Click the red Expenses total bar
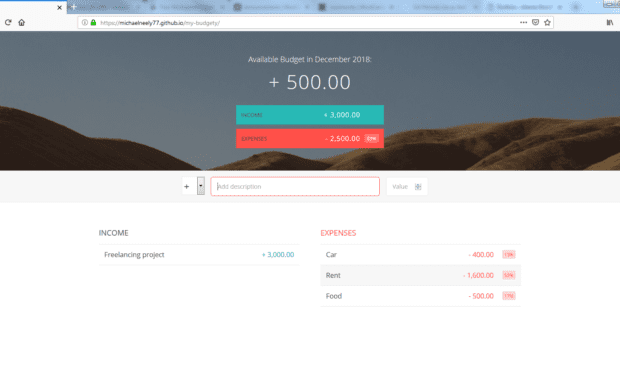The width and height of the screenshot is (620, 380). (310, 138)
